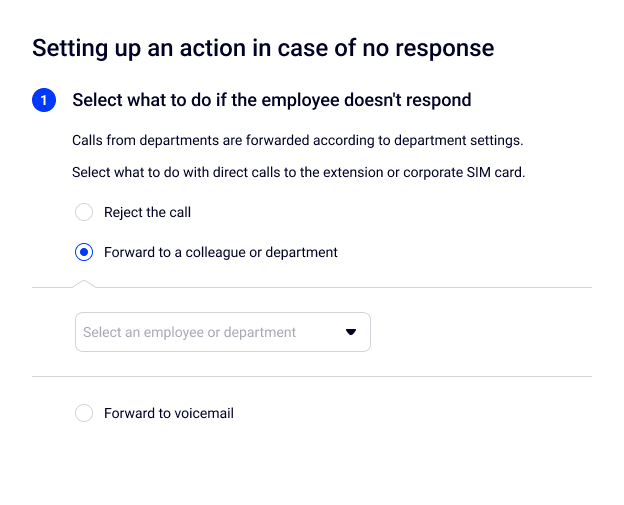Screen dimensions: 624x505
Task: Choose the "Forward to voicemail" radio button
Action: pos(84,413)
